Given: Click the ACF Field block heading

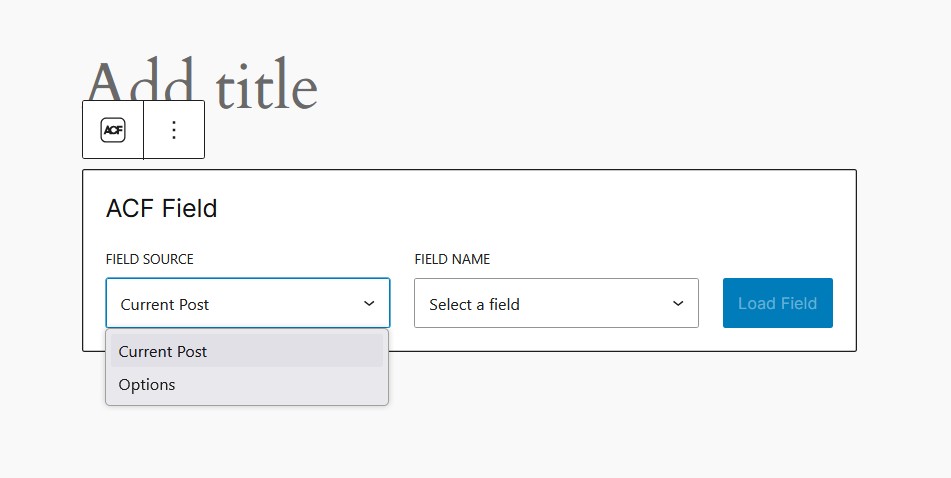Looking at the screenshot, I should point(161,208).
